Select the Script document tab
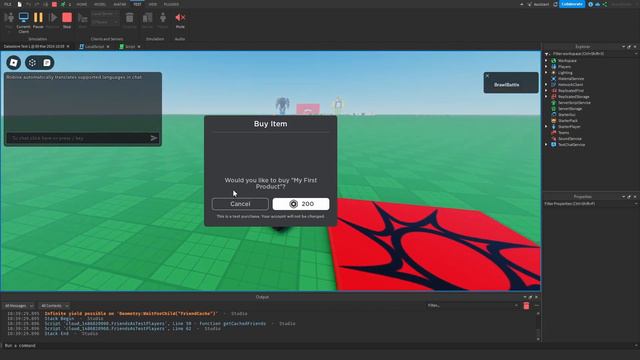 coord(130,47)
